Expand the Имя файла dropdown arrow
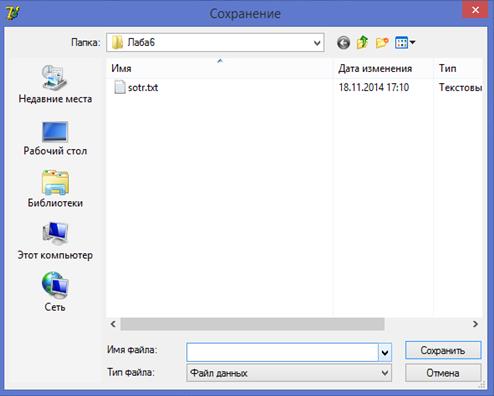Image resolution: width=494 pixels, height=396 pixels. (x=385, y=352)
